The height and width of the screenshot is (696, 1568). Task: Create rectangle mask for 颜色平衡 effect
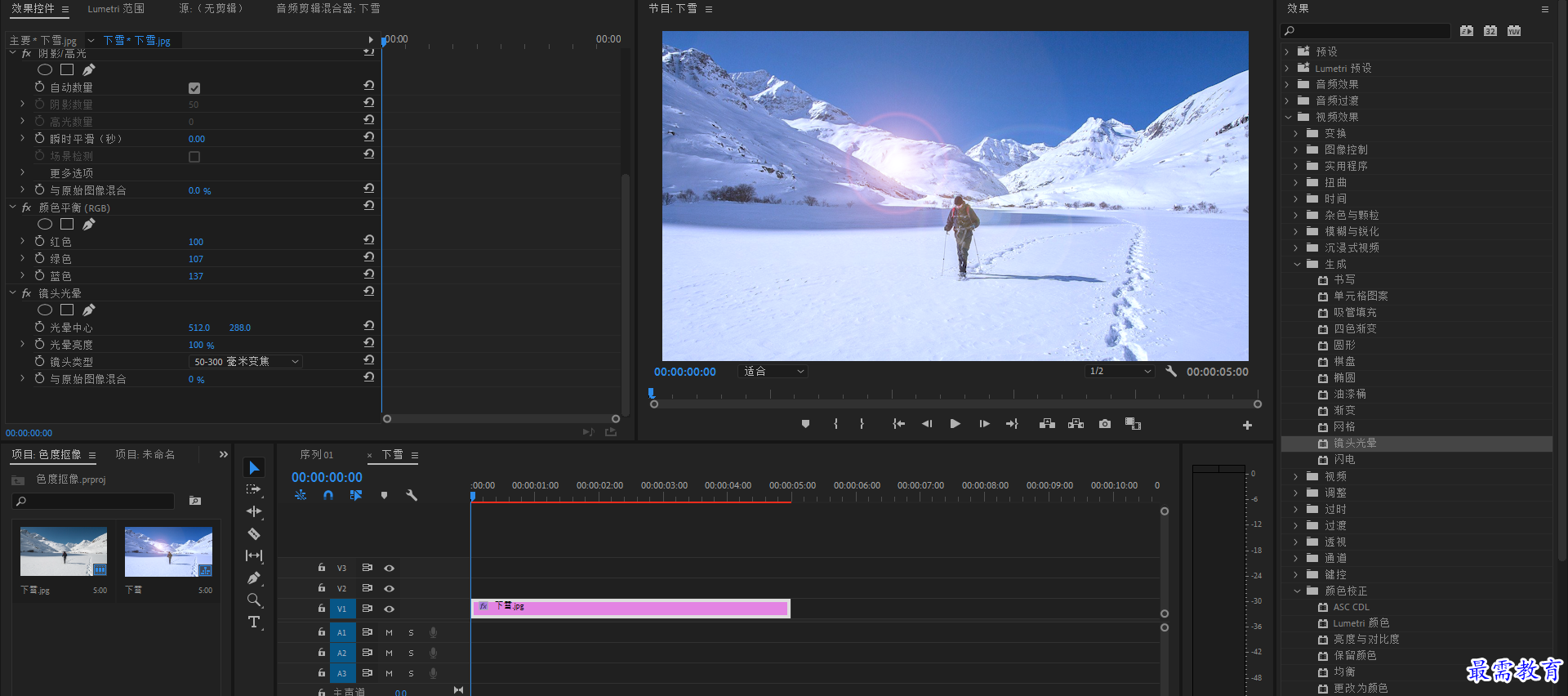(67, 224)
